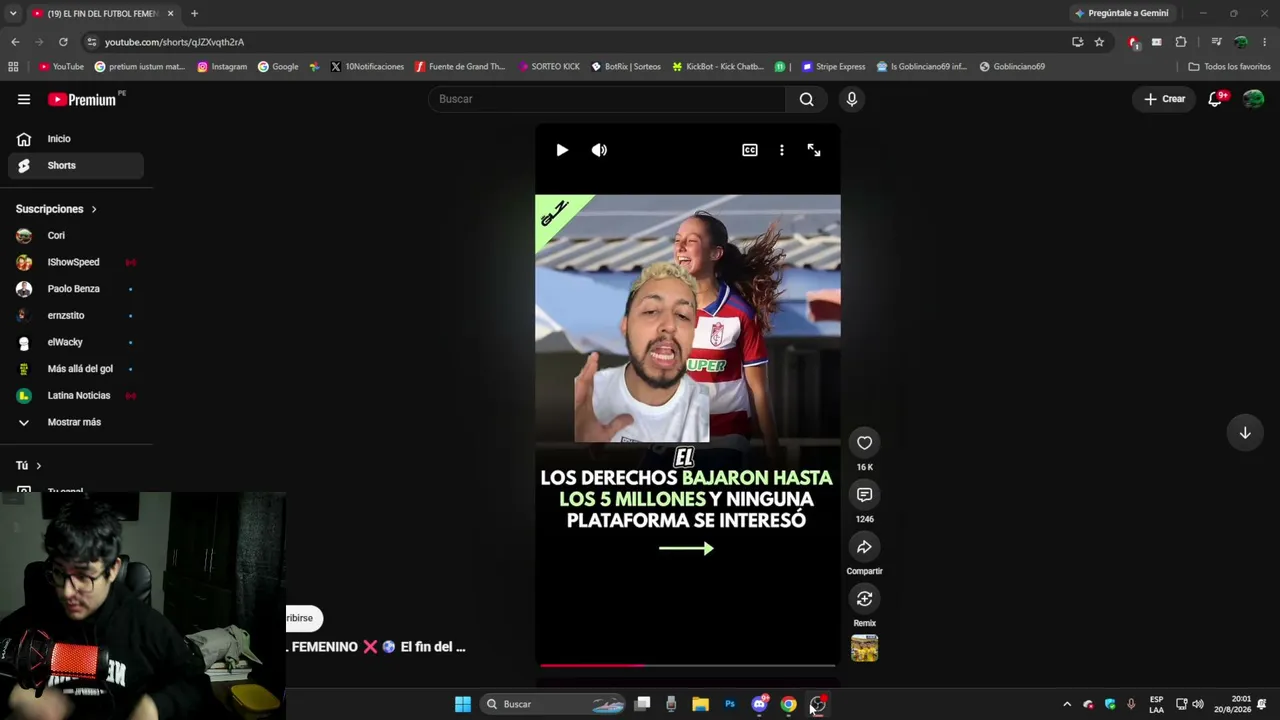1280x720 pixels.
Task: Mute the Short's volume
Action: coord(599,150)
